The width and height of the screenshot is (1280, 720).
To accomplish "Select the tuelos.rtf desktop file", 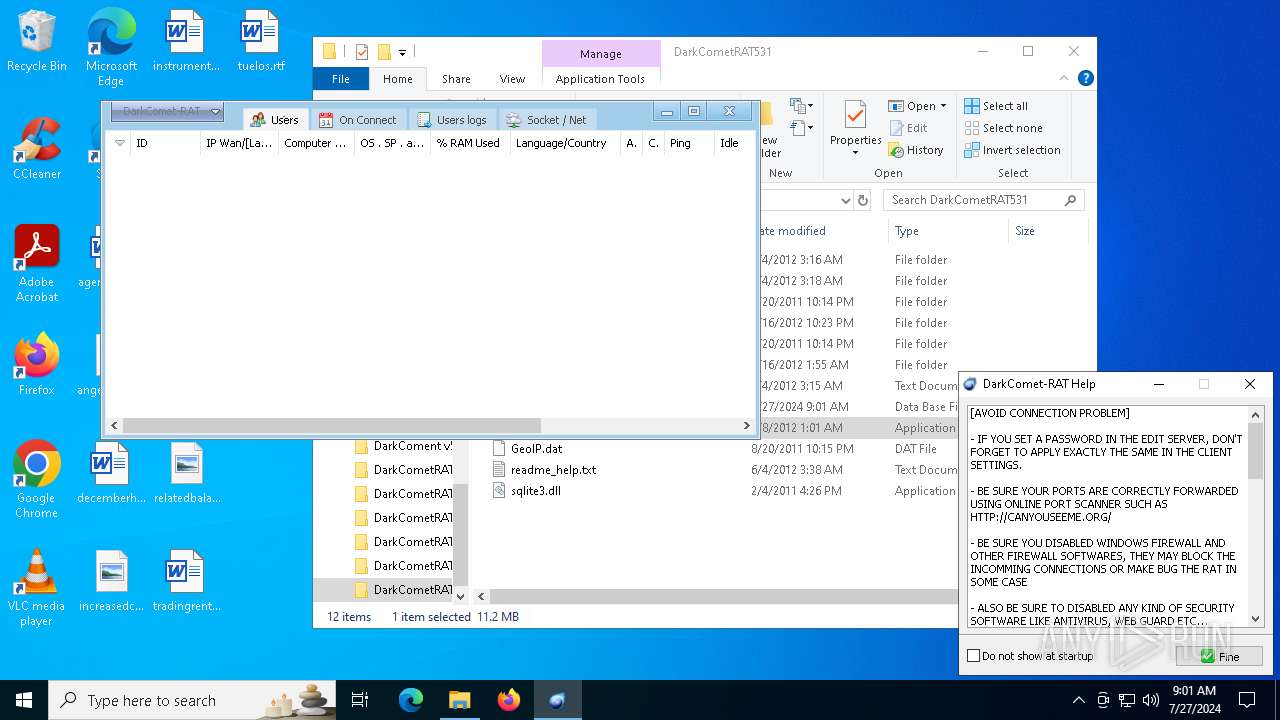I will pos(261,42).
